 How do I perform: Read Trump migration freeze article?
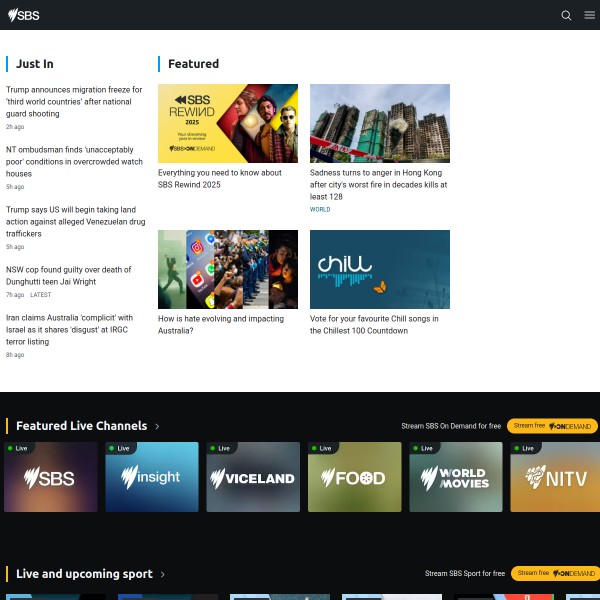point(75,101)
